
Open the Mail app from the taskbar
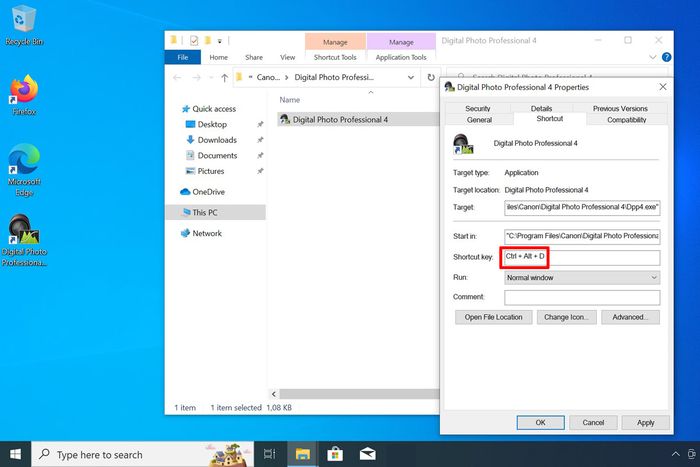[x=367, y=454]
